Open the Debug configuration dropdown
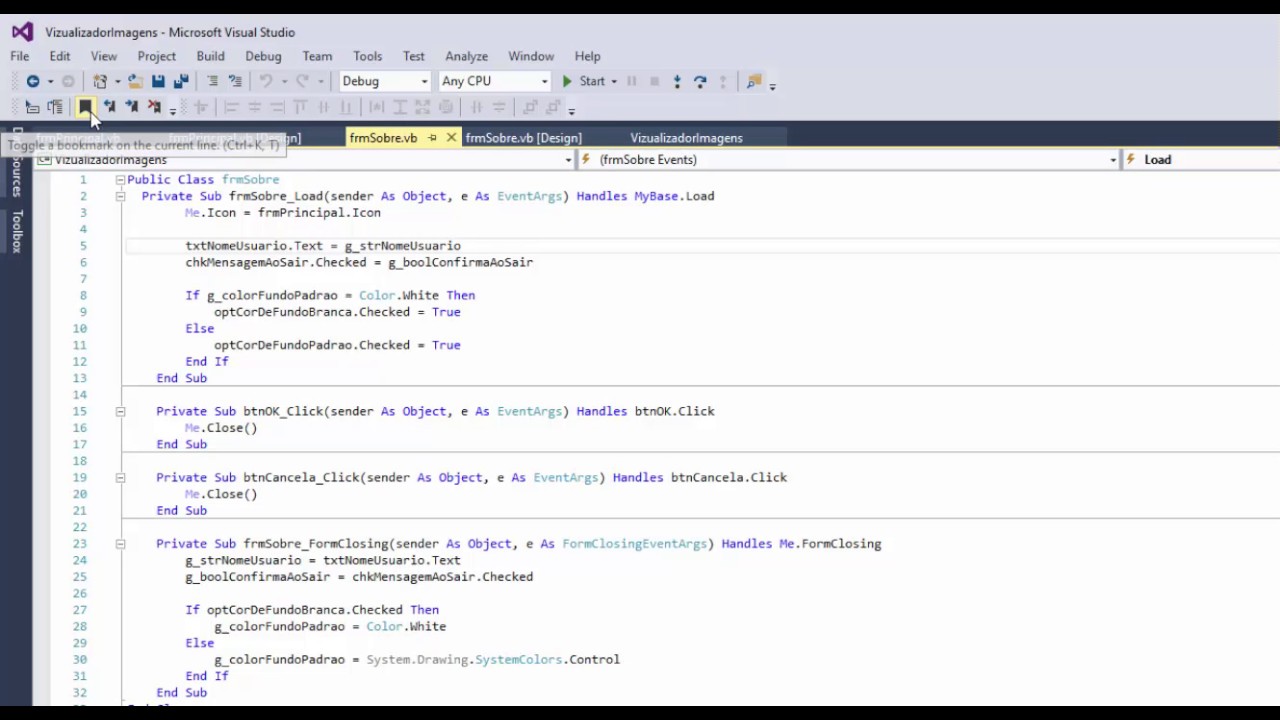 pos(385,81)
